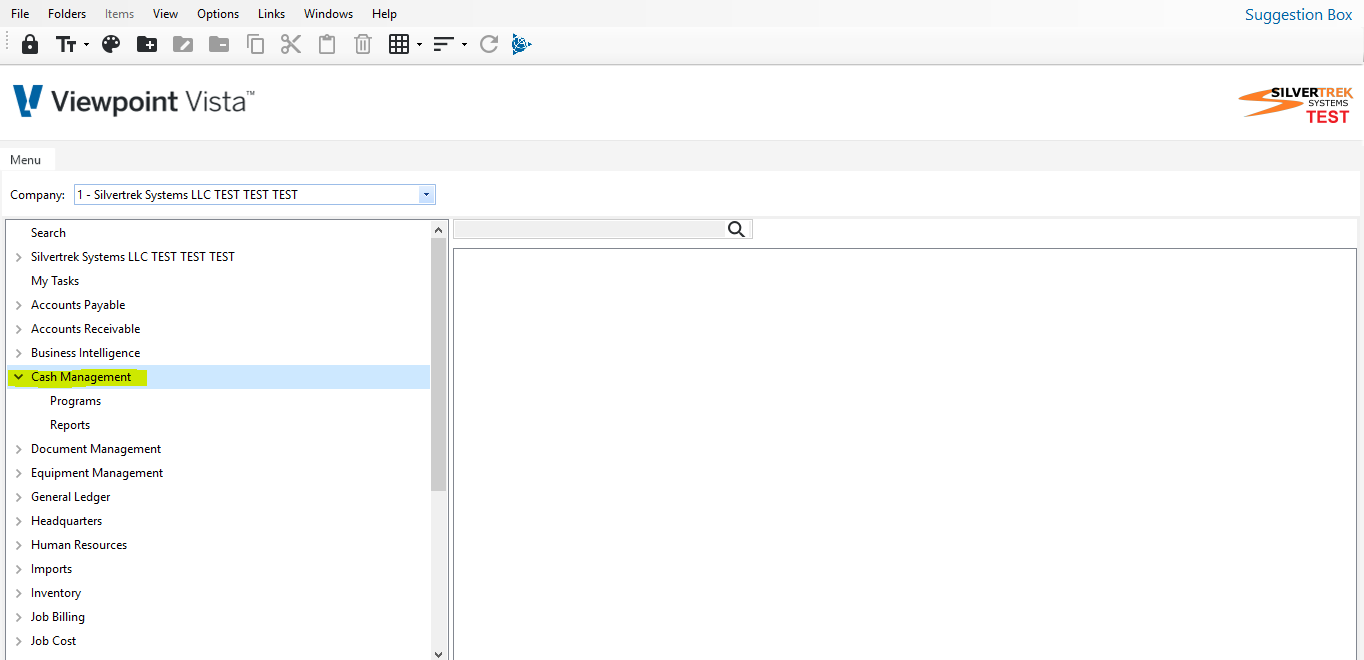Image resolution: width=1364 pixels, height=660 pixels.
Task: Open the Folders menu
Action: coord(67,14)
